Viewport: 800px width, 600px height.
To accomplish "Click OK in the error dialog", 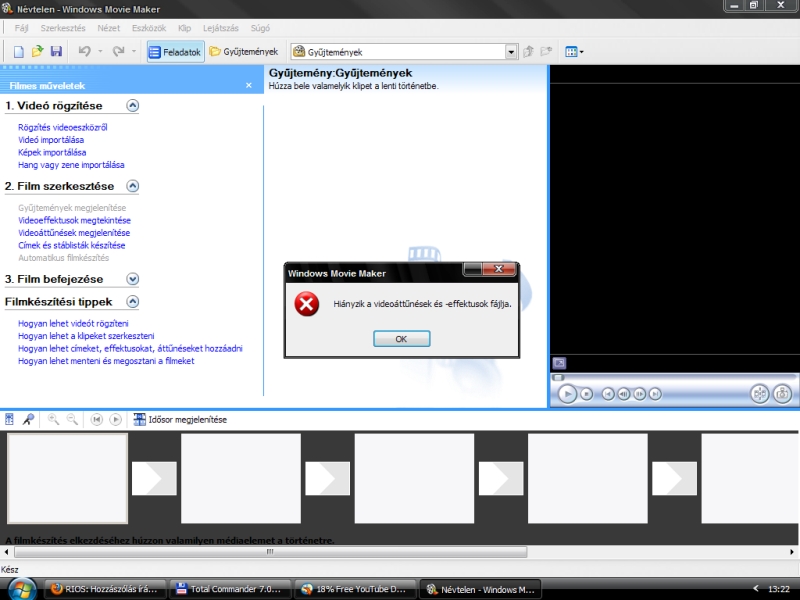I will coord(402,339).
